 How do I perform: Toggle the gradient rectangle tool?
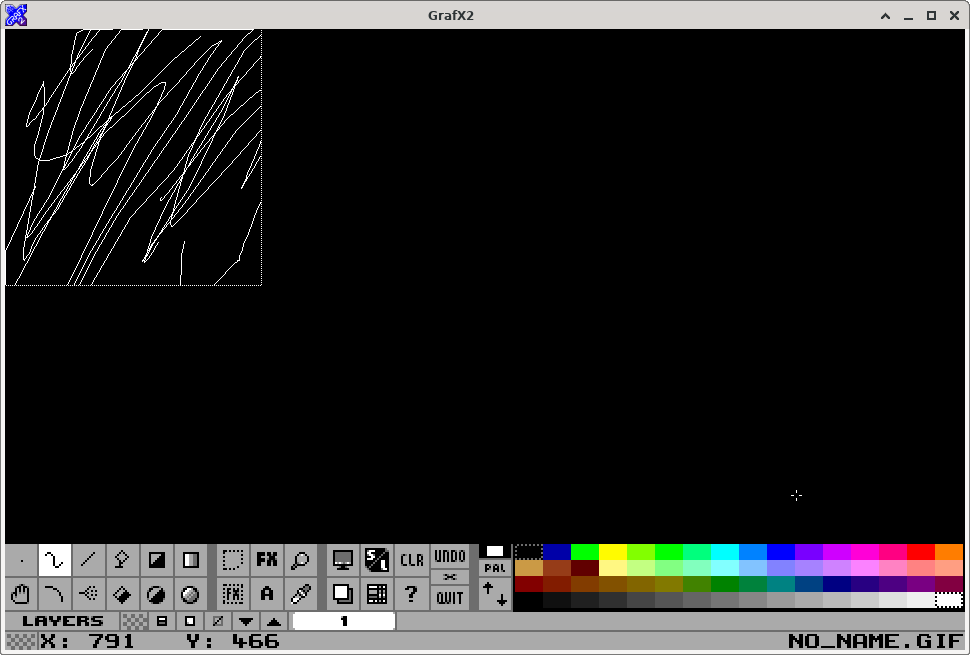coord(190,560)
